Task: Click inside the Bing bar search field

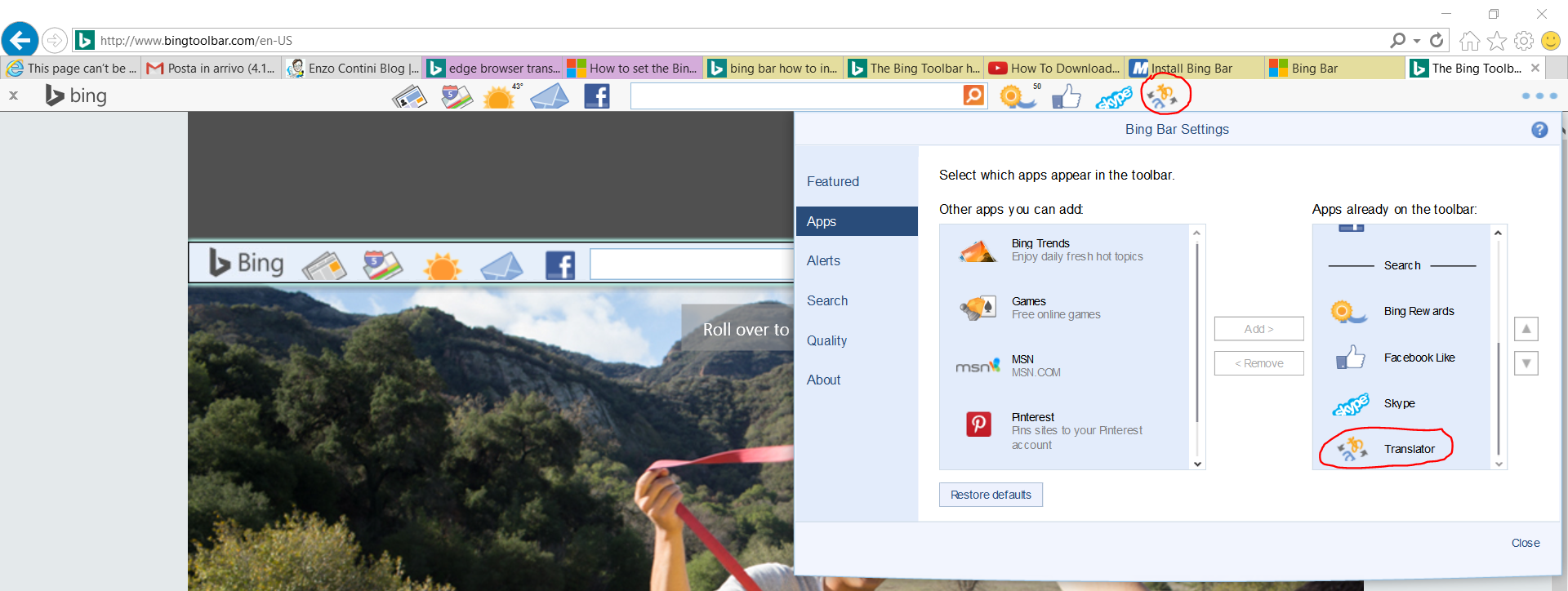Action: click(796, 96)
